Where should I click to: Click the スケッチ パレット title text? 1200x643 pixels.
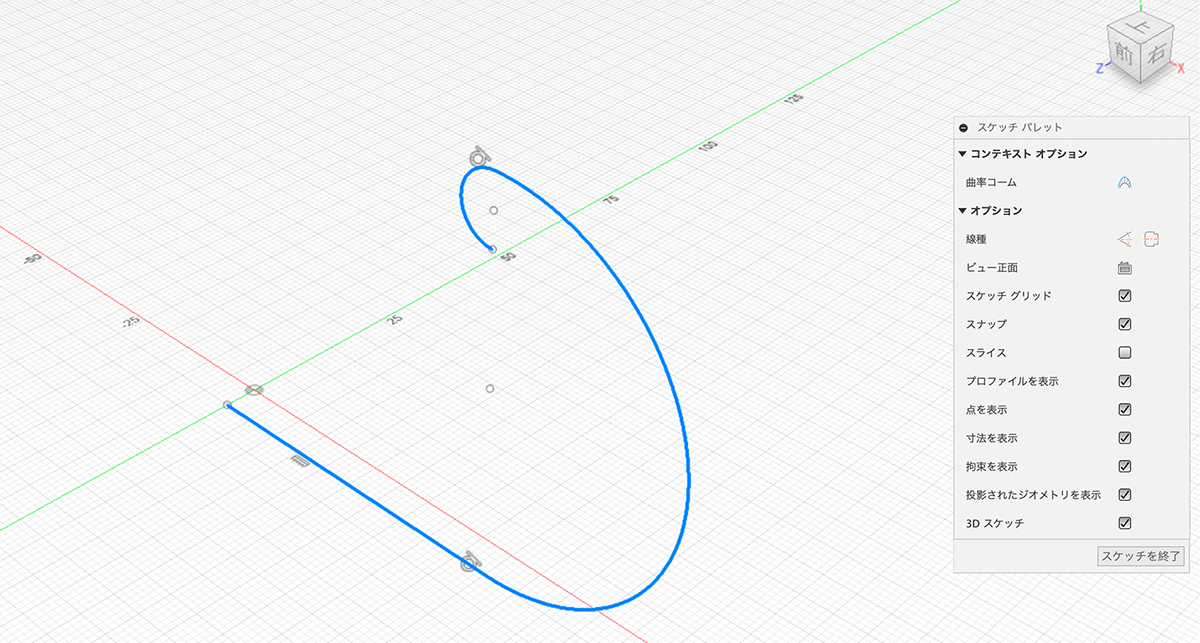click(x=1019, y=128)
